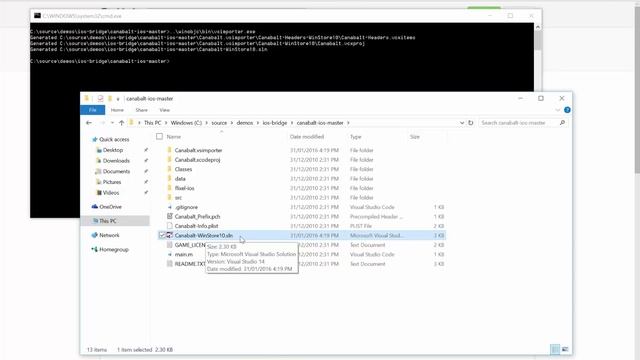Open the recent locations dropdown arrow
This screenshot has height=360, width=640.
tap(112, 123)
